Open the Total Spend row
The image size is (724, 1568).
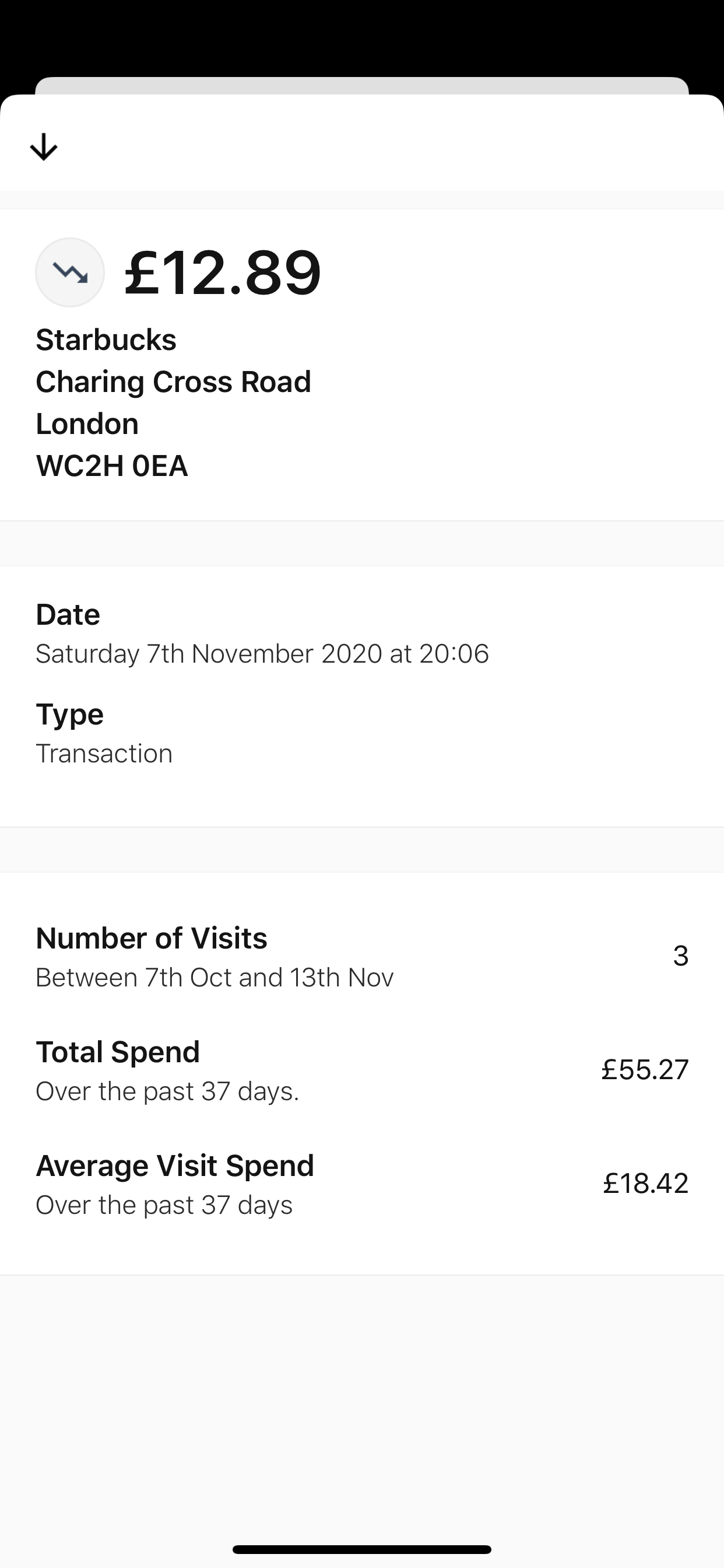(x=362, y=1070)
